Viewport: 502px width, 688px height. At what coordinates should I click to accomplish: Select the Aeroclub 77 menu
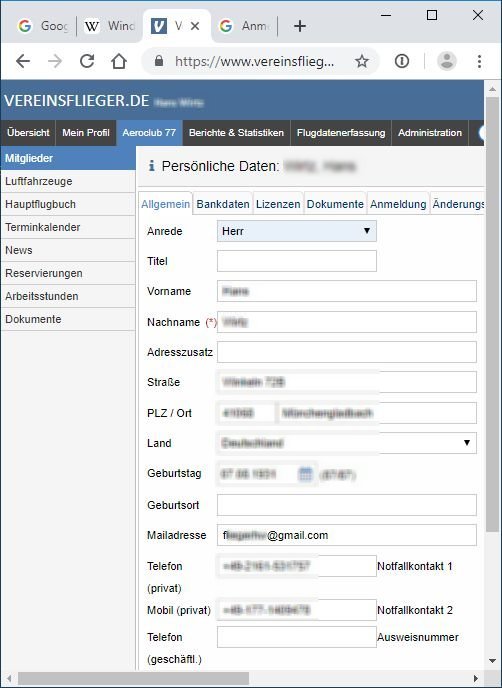pyautogui.click(x=149, y=133)
